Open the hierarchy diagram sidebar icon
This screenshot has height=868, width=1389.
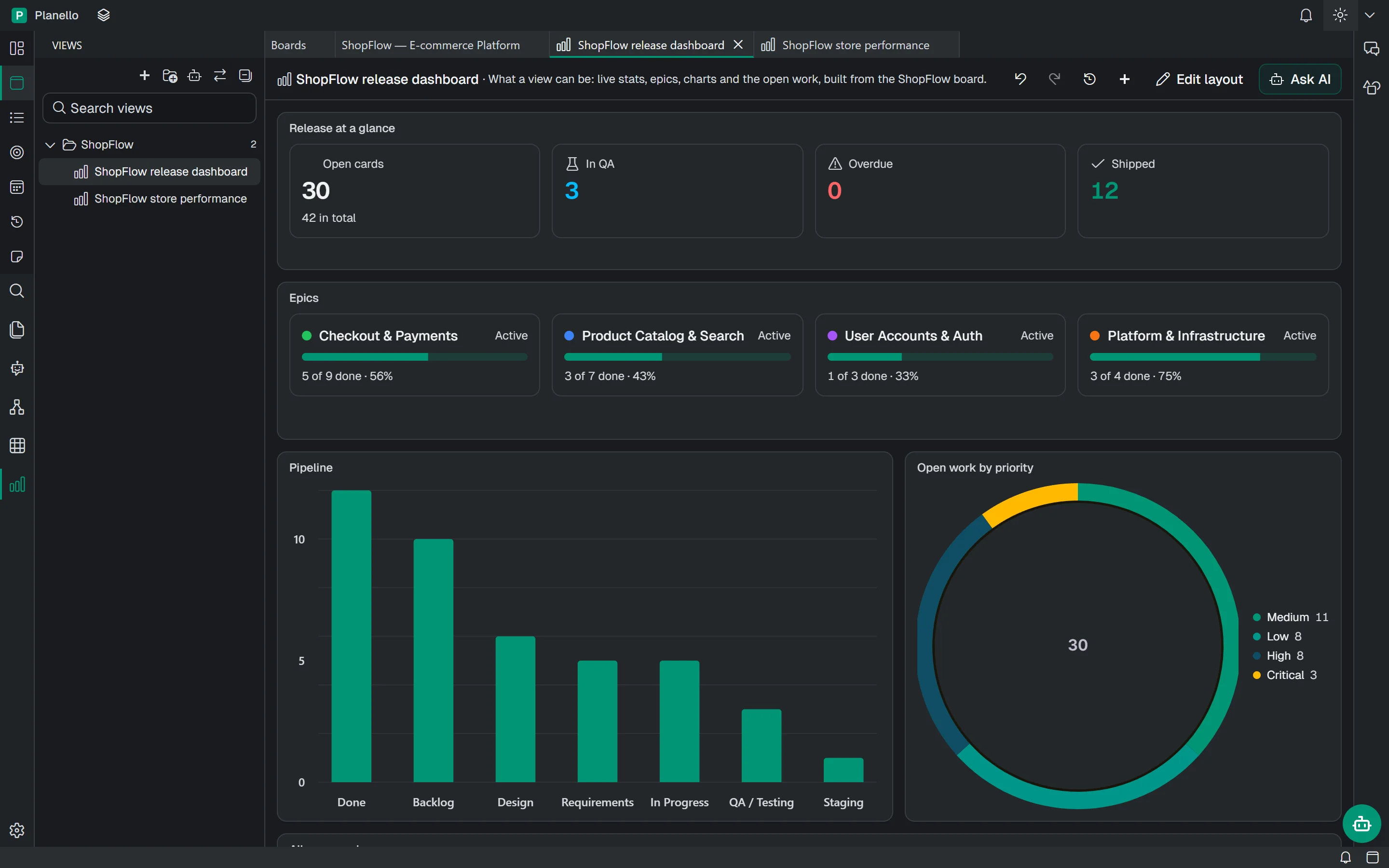coord(17,407)
